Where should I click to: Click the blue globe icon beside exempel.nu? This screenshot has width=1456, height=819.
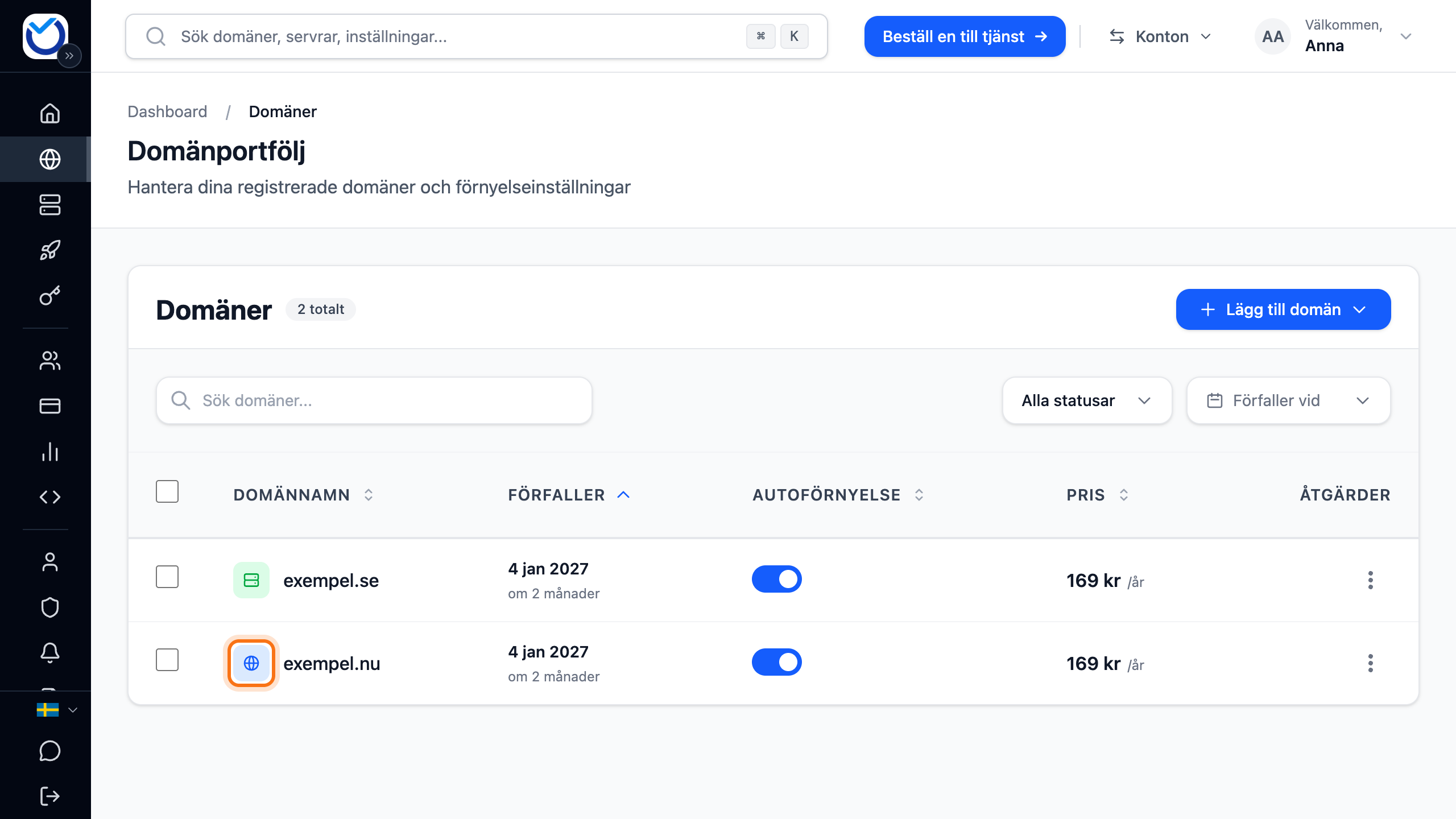pyautogui.click(x=251, y=663)
